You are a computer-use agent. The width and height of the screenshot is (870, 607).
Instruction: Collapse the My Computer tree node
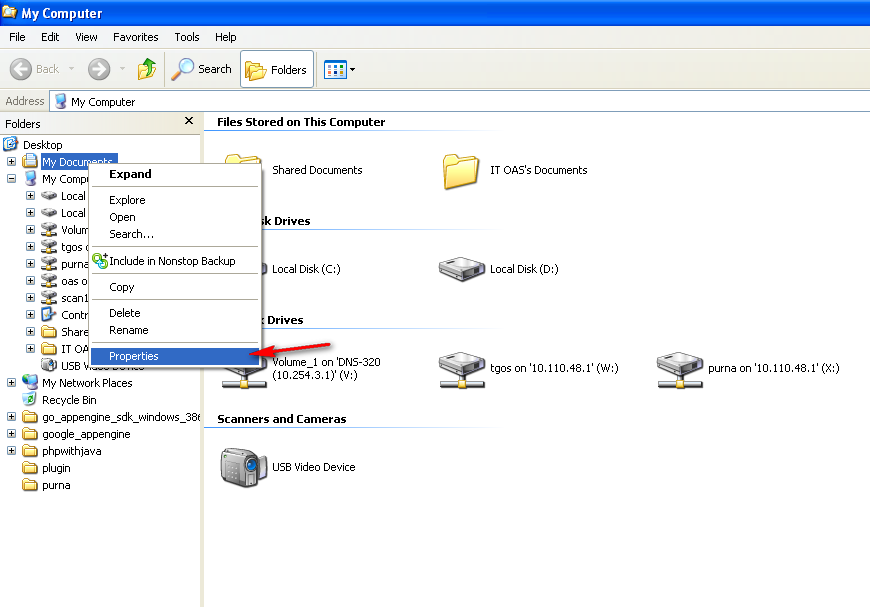pos(11,179)
